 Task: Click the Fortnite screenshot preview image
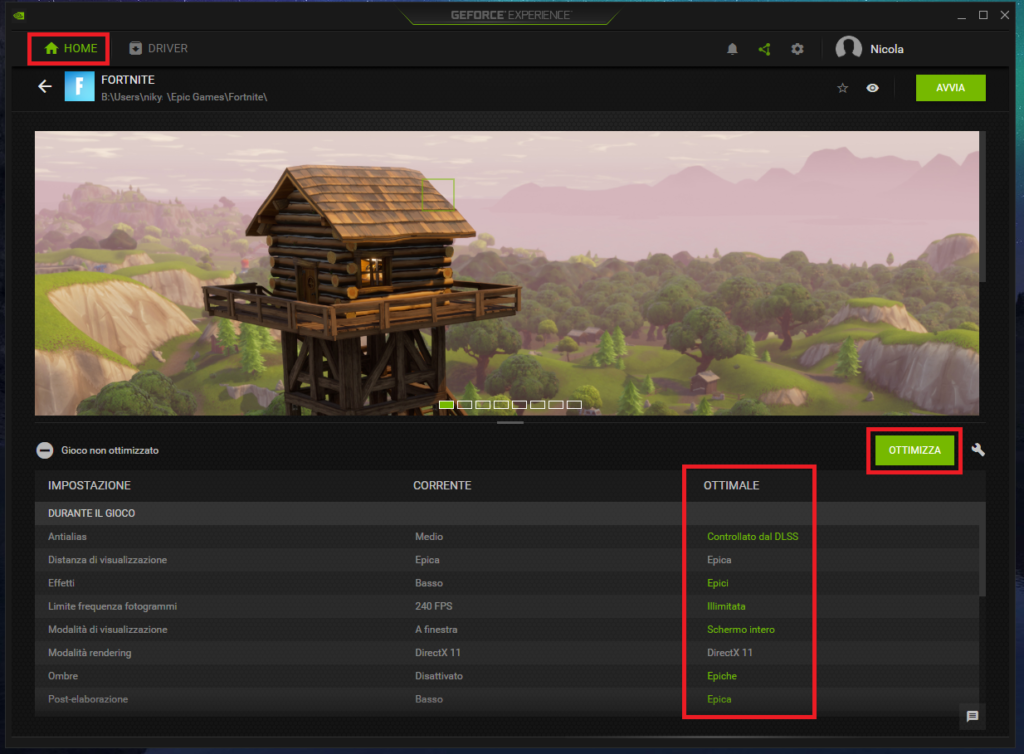(x=507, y=273)
